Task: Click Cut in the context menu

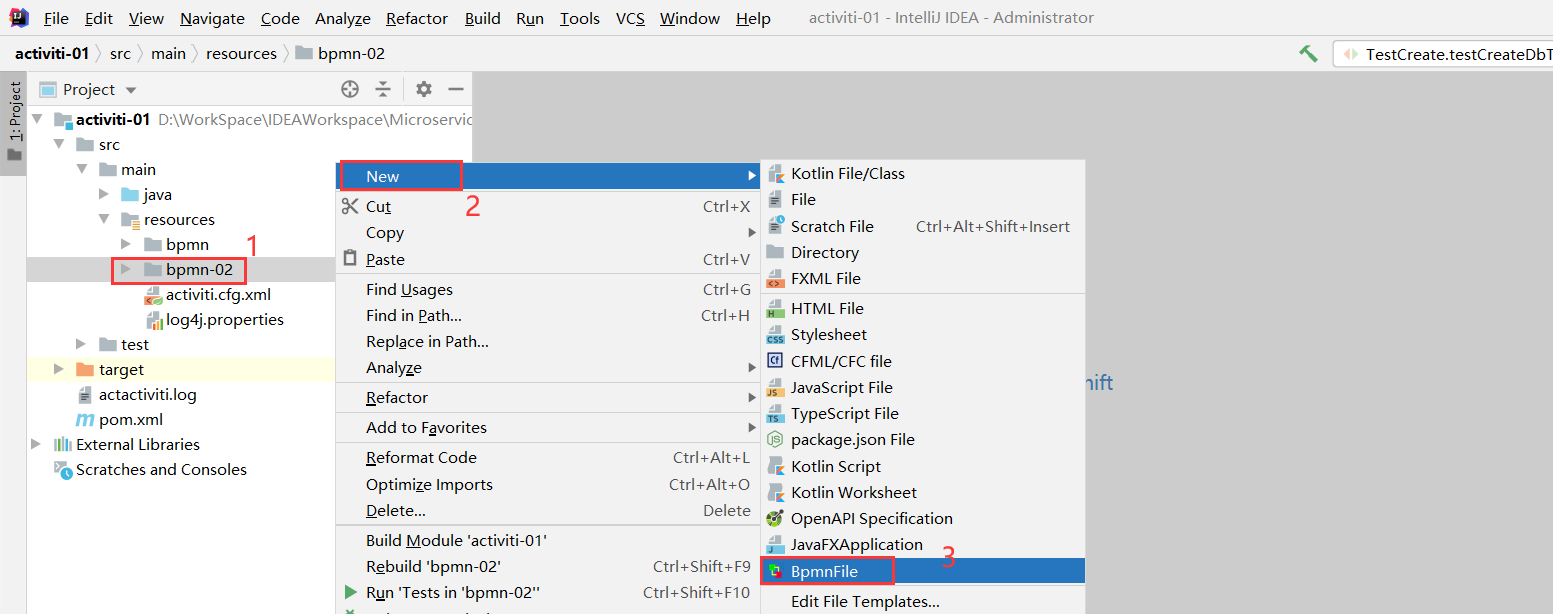Action: coord(548,206)
